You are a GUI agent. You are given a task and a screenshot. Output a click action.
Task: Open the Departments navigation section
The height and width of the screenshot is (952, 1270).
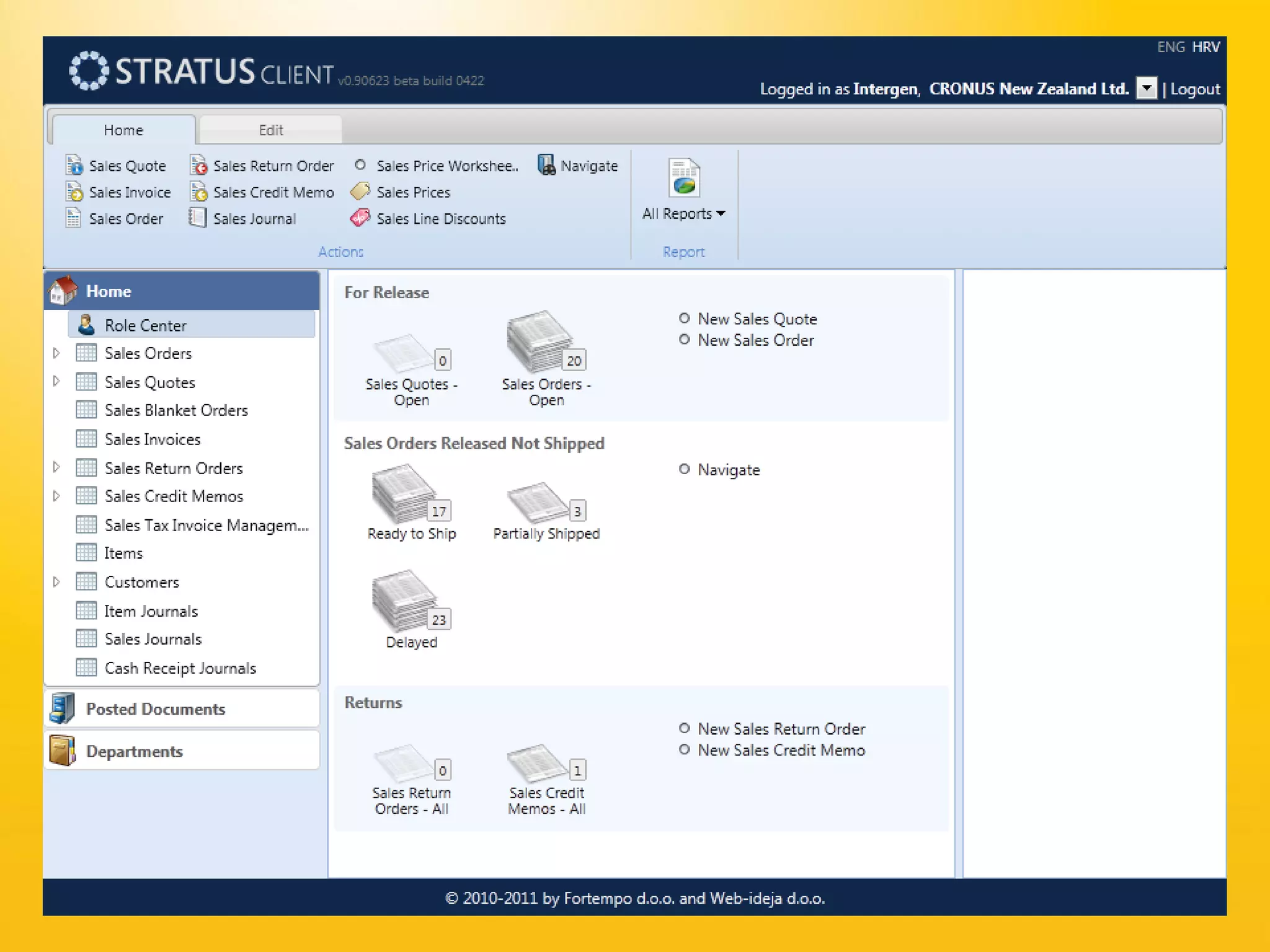coord(182,751)
